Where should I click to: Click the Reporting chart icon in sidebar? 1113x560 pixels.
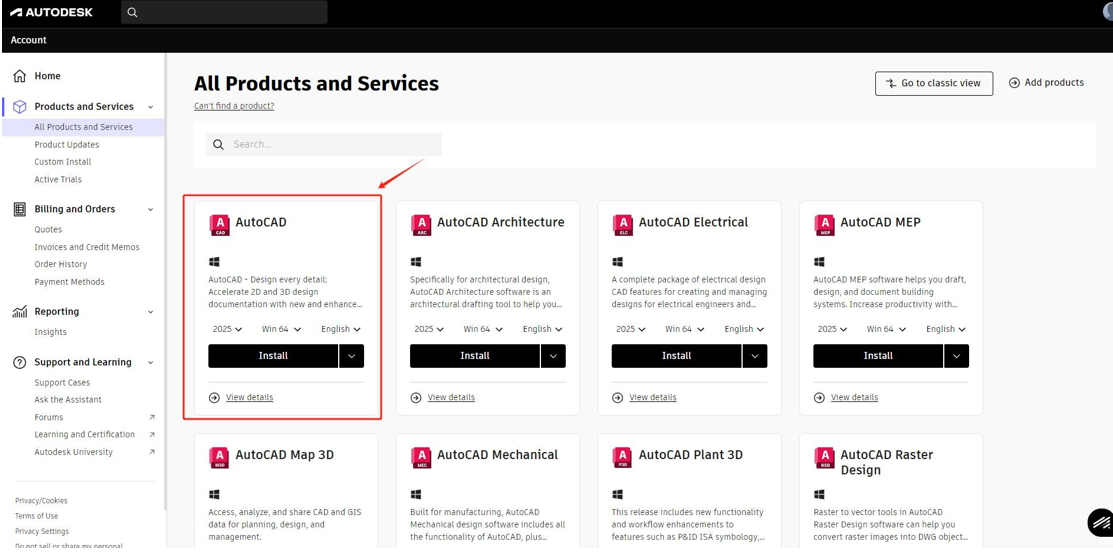20,312
